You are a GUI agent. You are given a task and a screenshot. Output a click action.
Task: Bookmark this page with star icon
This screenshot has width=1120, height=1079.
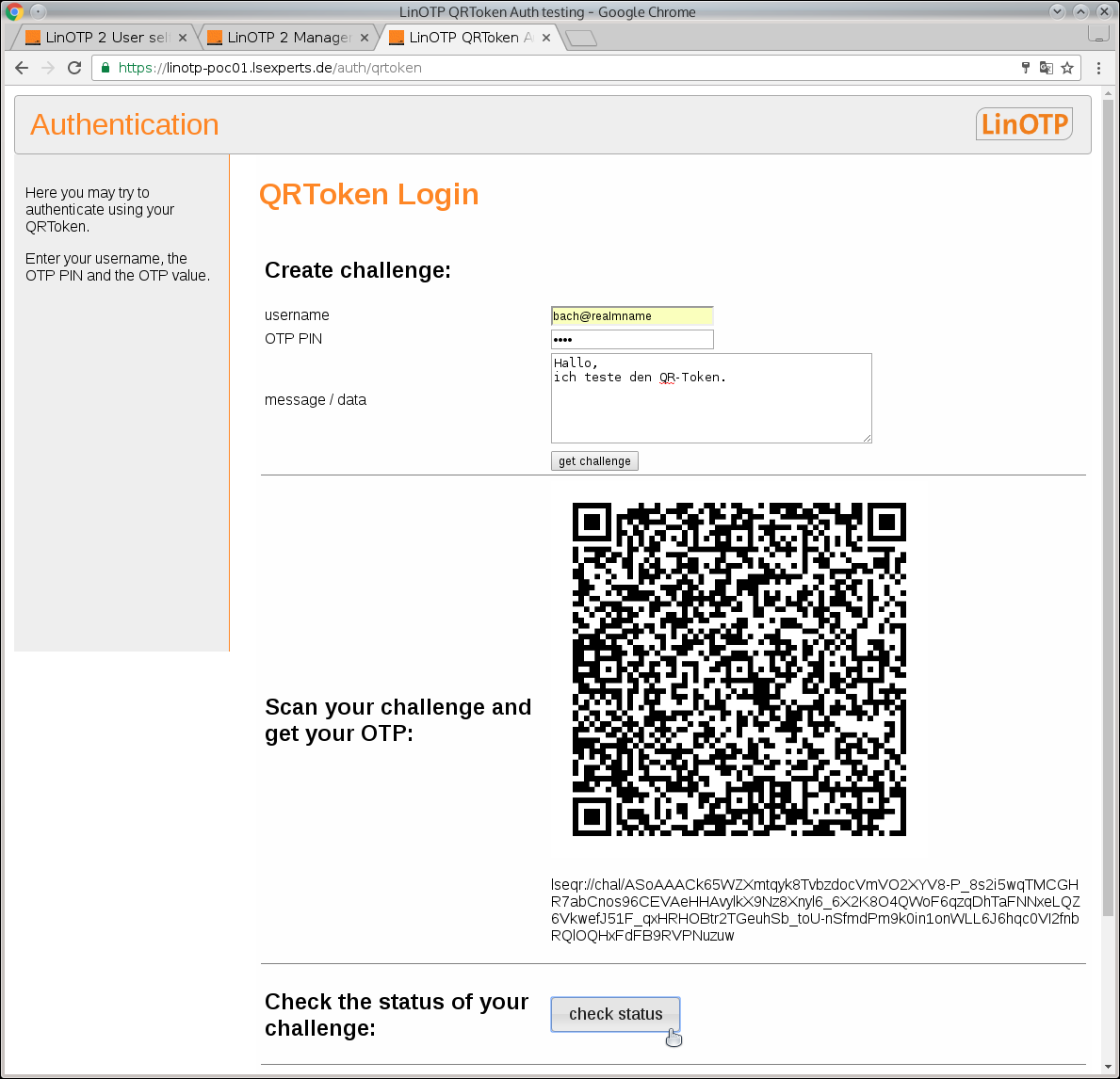point(1067,68)
